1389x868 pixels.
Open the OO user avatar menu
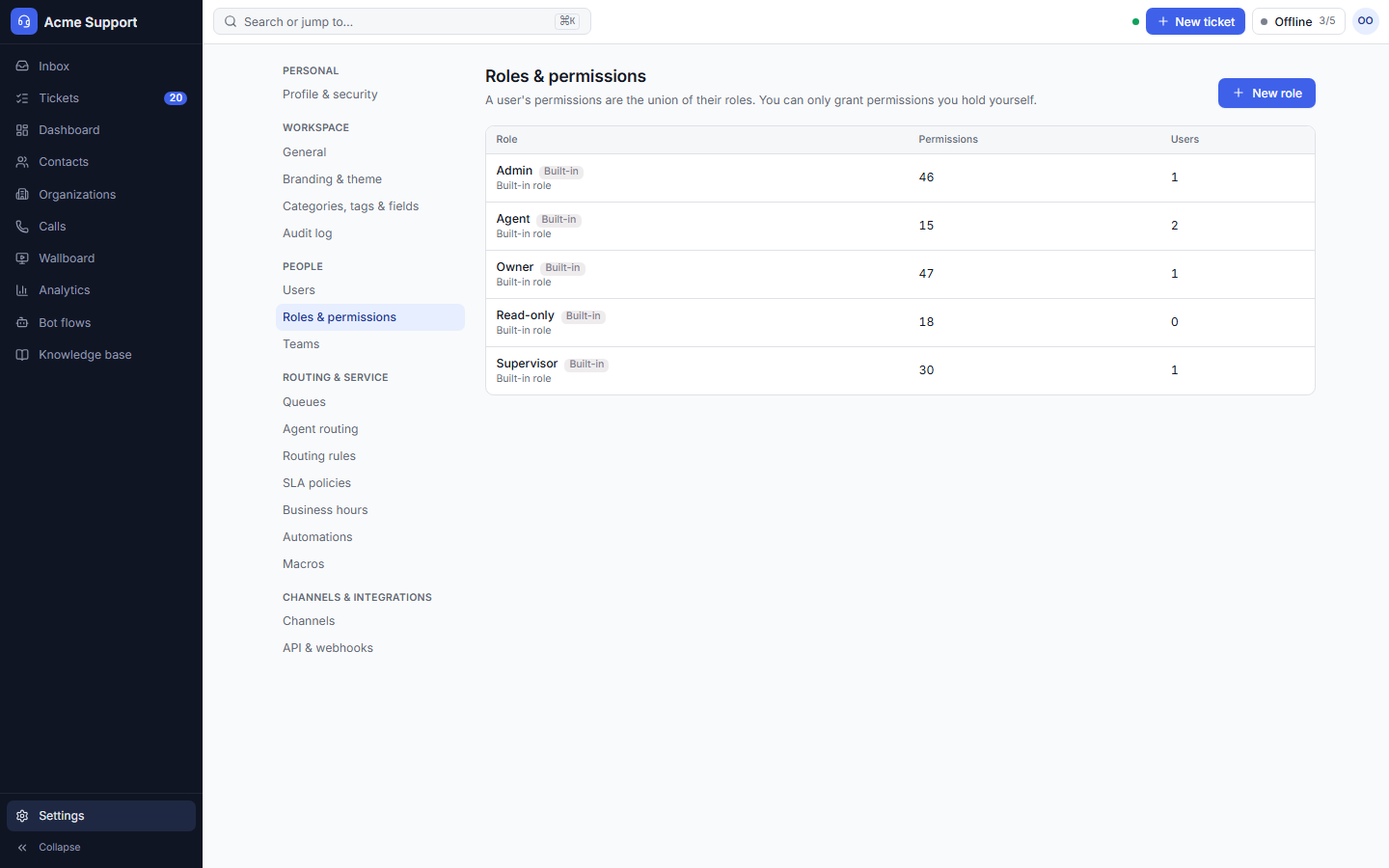[1366, 21]
